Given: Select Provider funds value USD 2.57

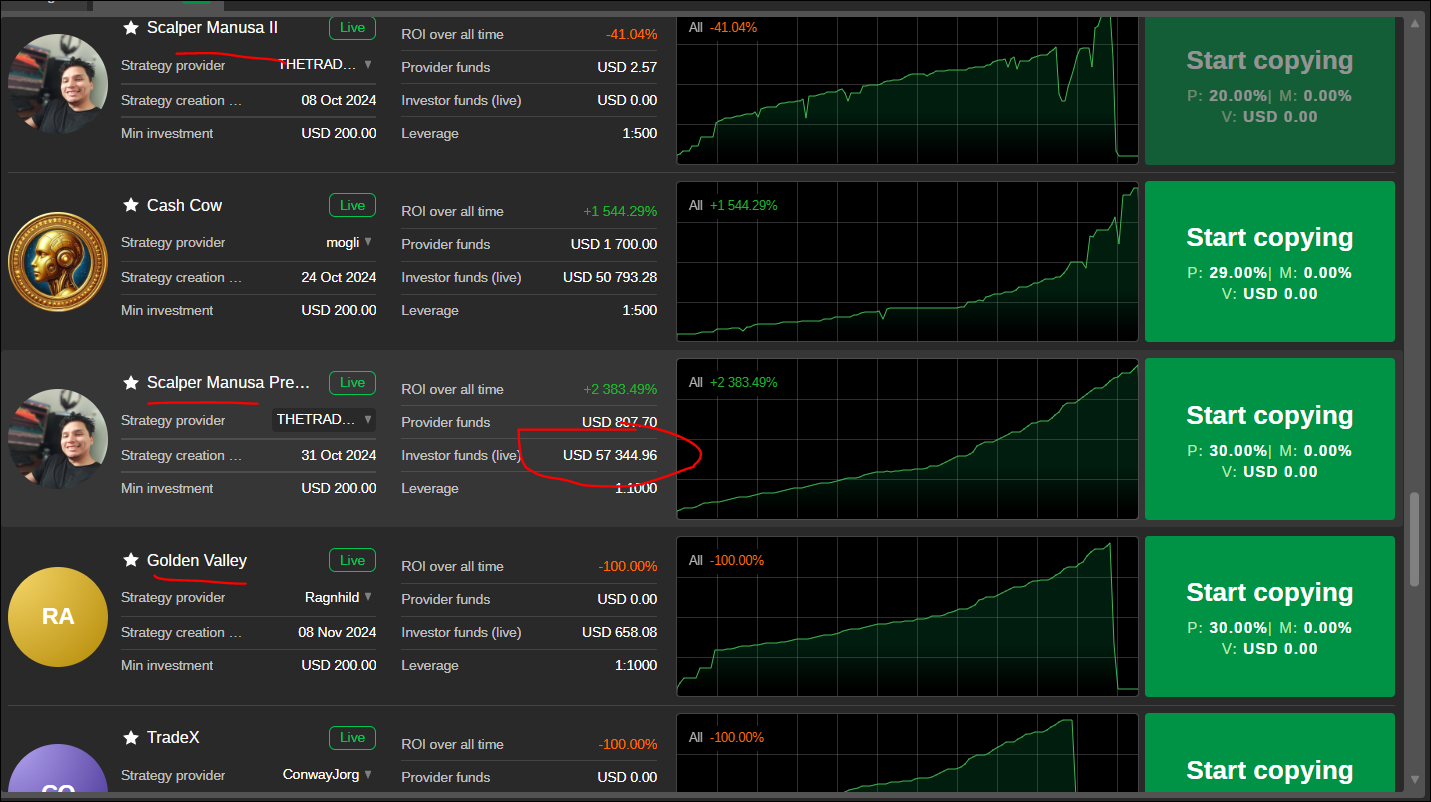Looking at the screenshot, I should click(x=627, y=67).
